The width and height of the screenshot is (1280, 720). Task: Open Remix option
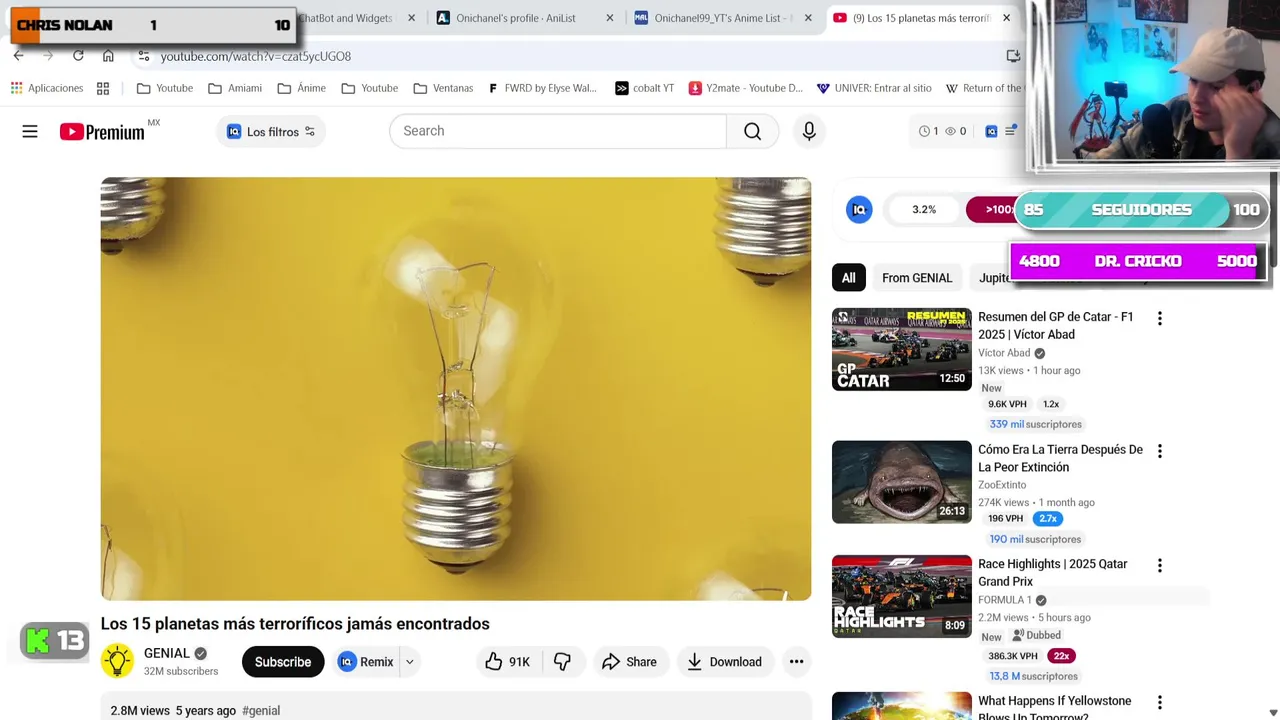click(366, 662)
